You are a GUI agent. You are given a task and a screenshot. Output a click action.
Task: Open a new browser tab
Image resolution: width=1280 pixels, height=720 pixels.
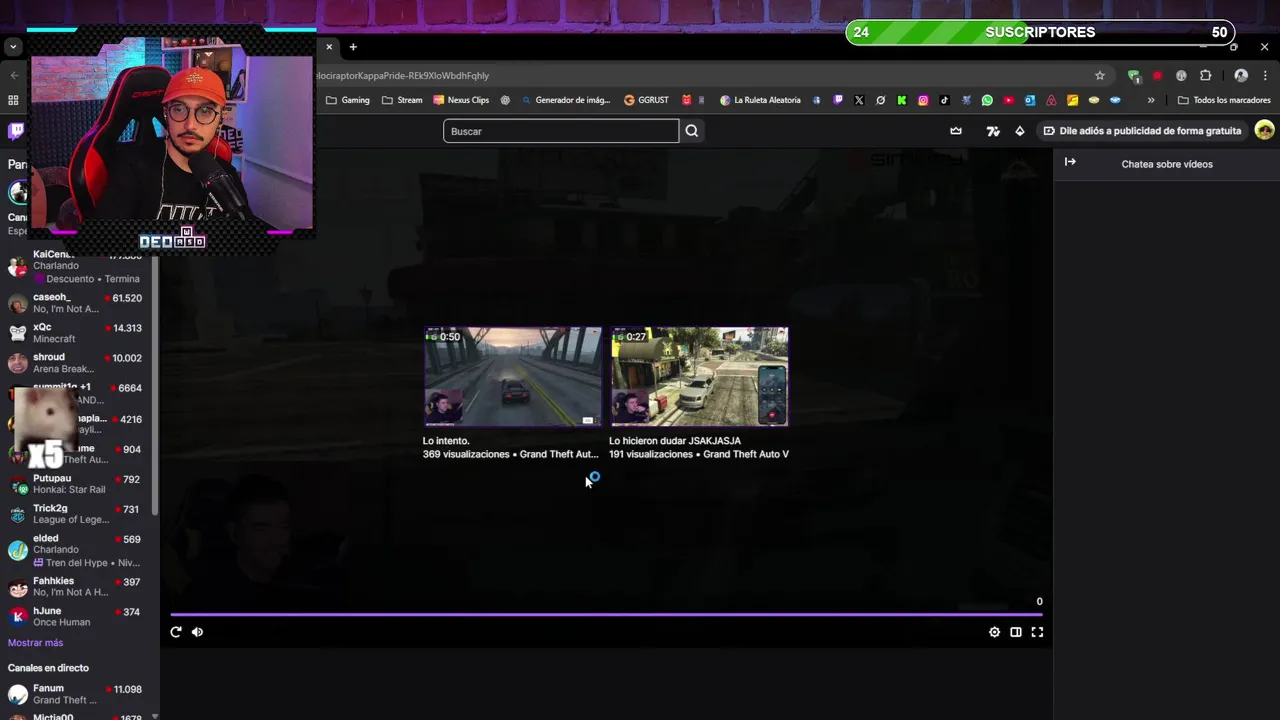(352, 47)
